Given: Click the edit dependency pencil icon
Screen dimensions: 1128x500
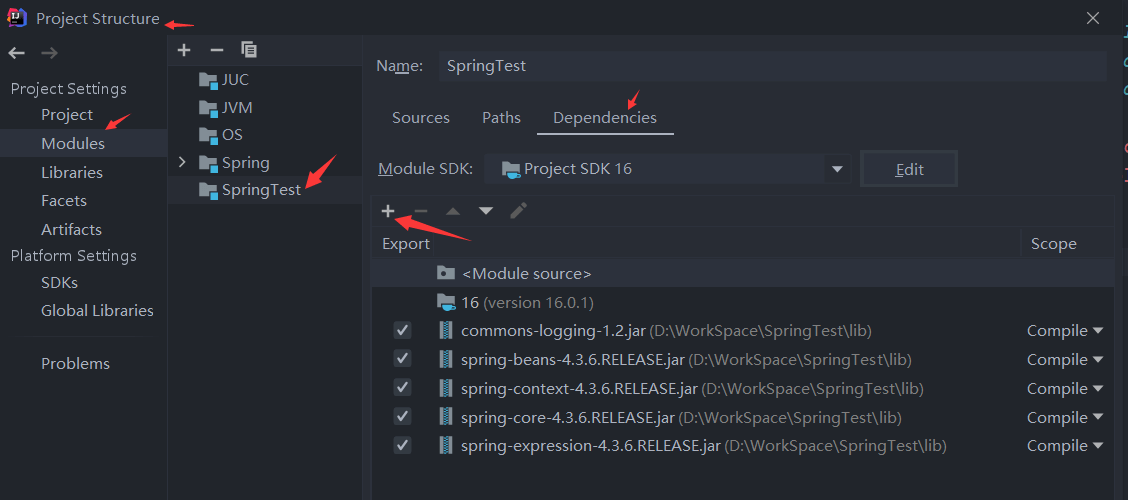Looking at the screenshot, I should coord(519,211).
